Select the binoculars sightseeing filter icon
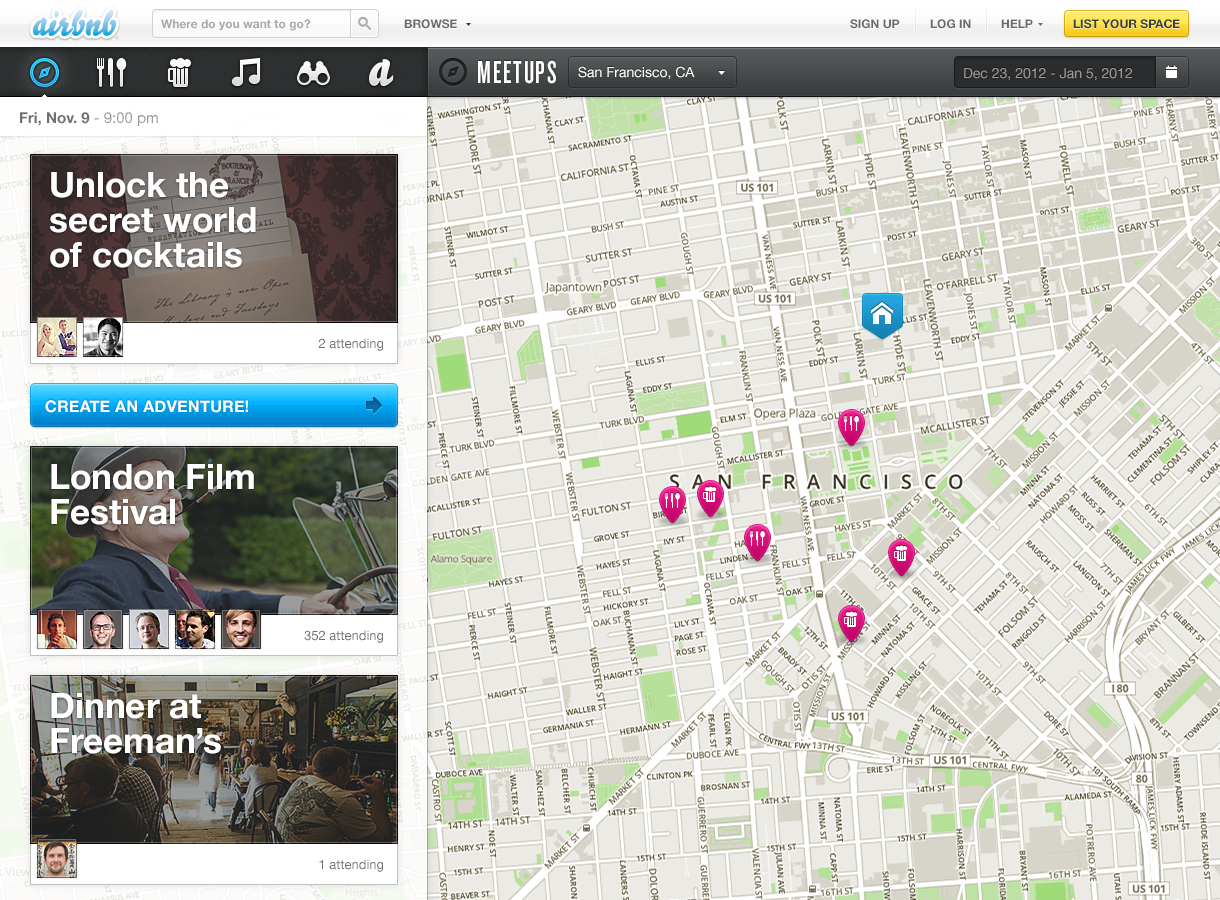 (312, 71)
